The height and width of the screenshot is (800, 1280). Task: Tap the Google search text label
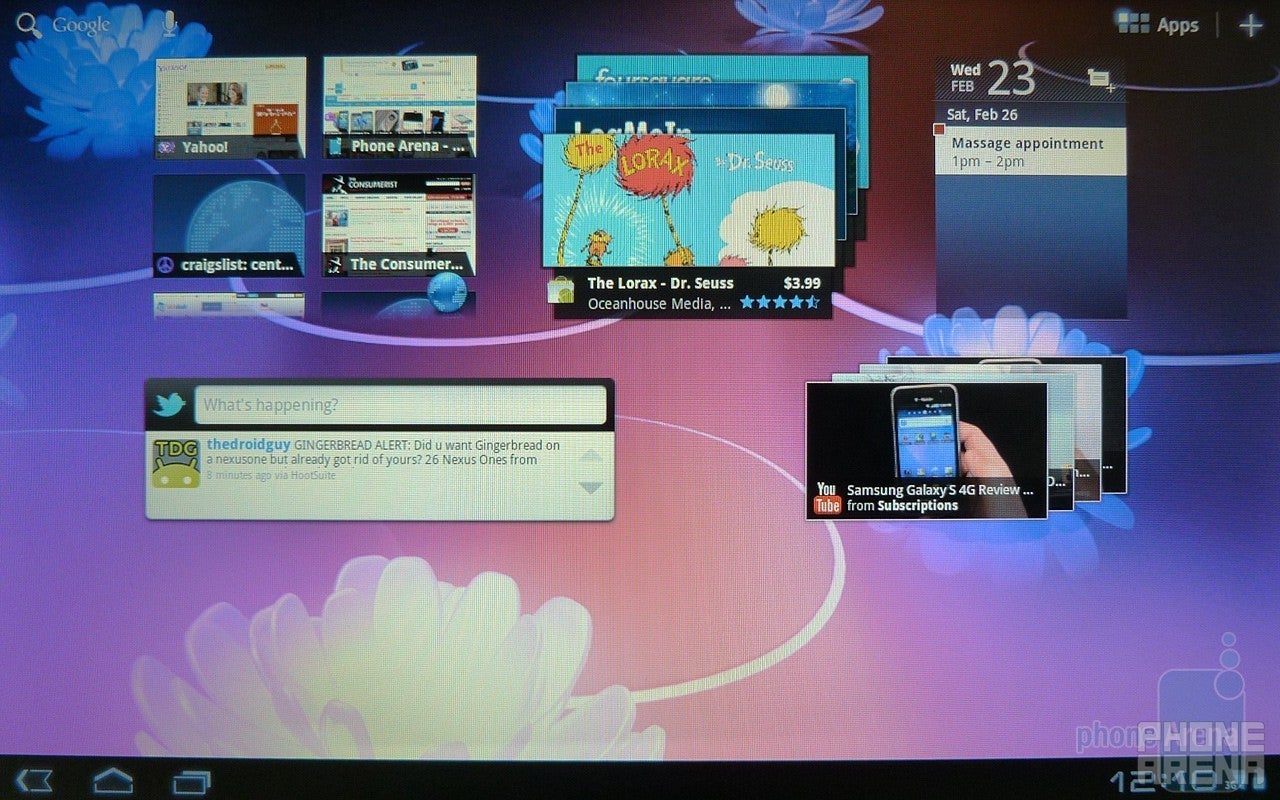[x=81, y=25]
